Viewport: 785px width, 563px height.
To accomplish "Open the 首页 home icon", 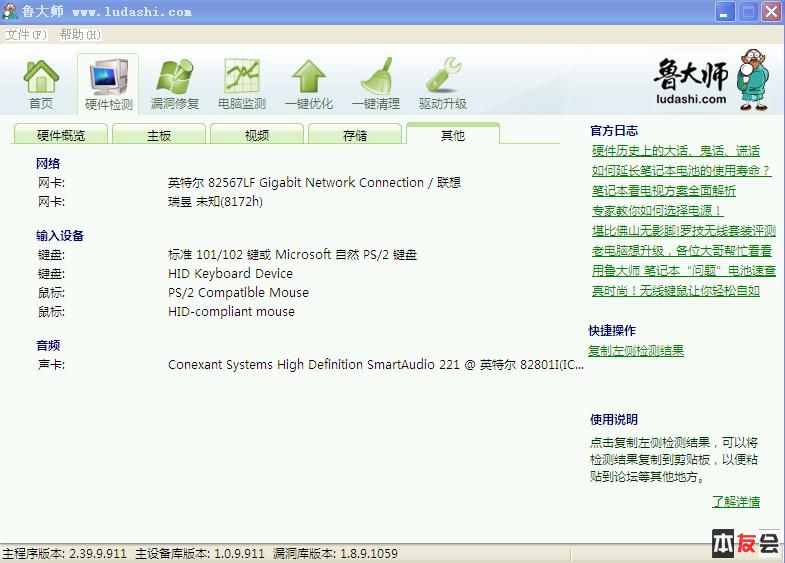I will (x=41, y=84).
